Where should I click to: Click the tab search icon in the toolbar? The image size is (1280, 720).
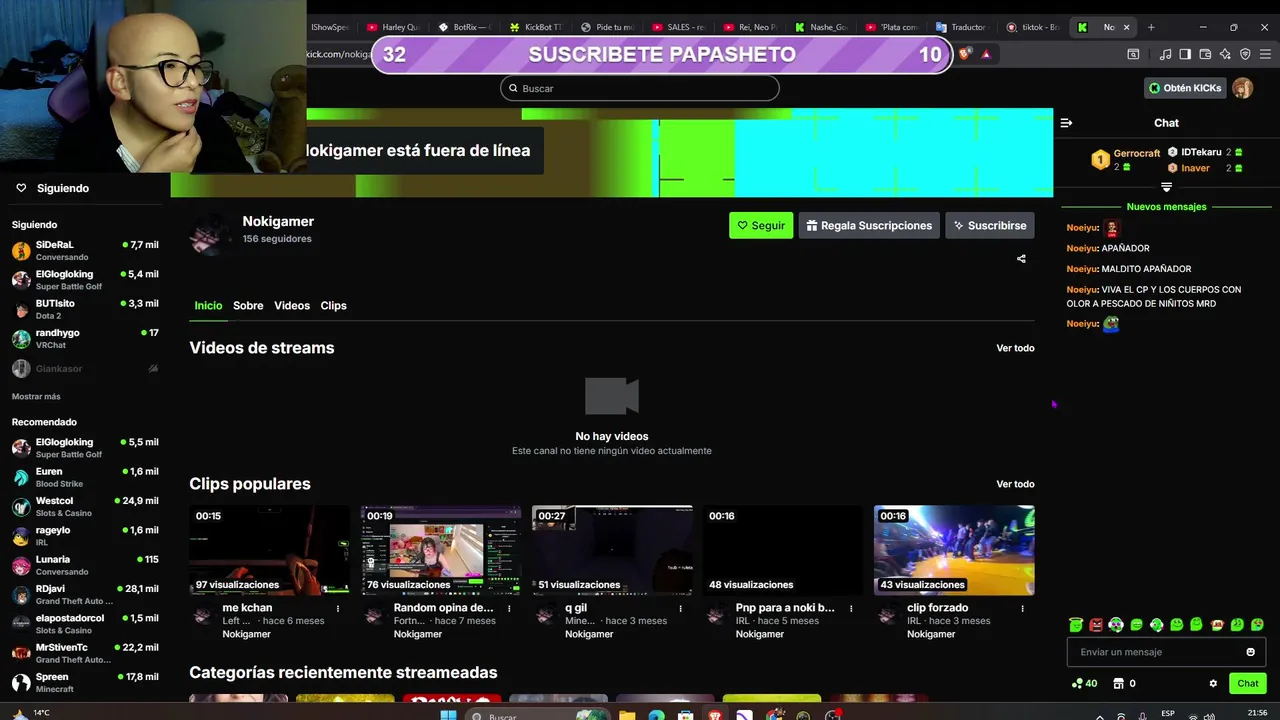1133,54
